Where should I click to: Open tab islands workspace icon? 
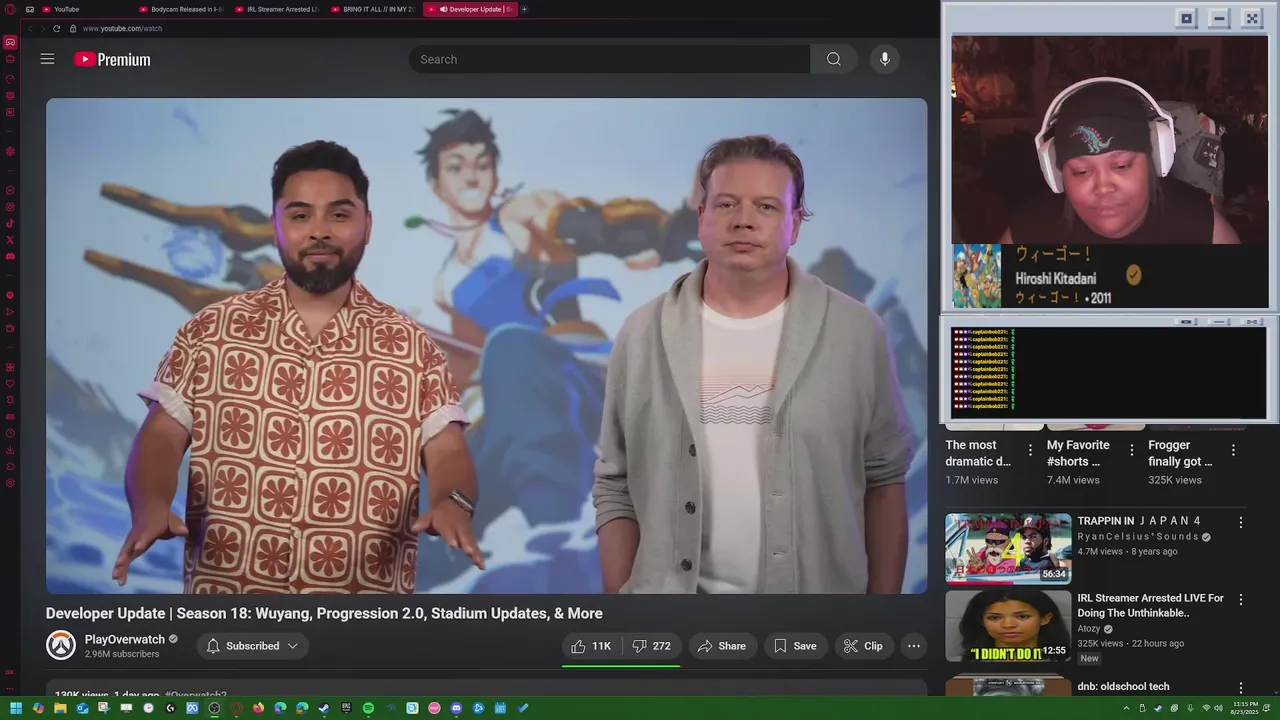pos(30,9)
